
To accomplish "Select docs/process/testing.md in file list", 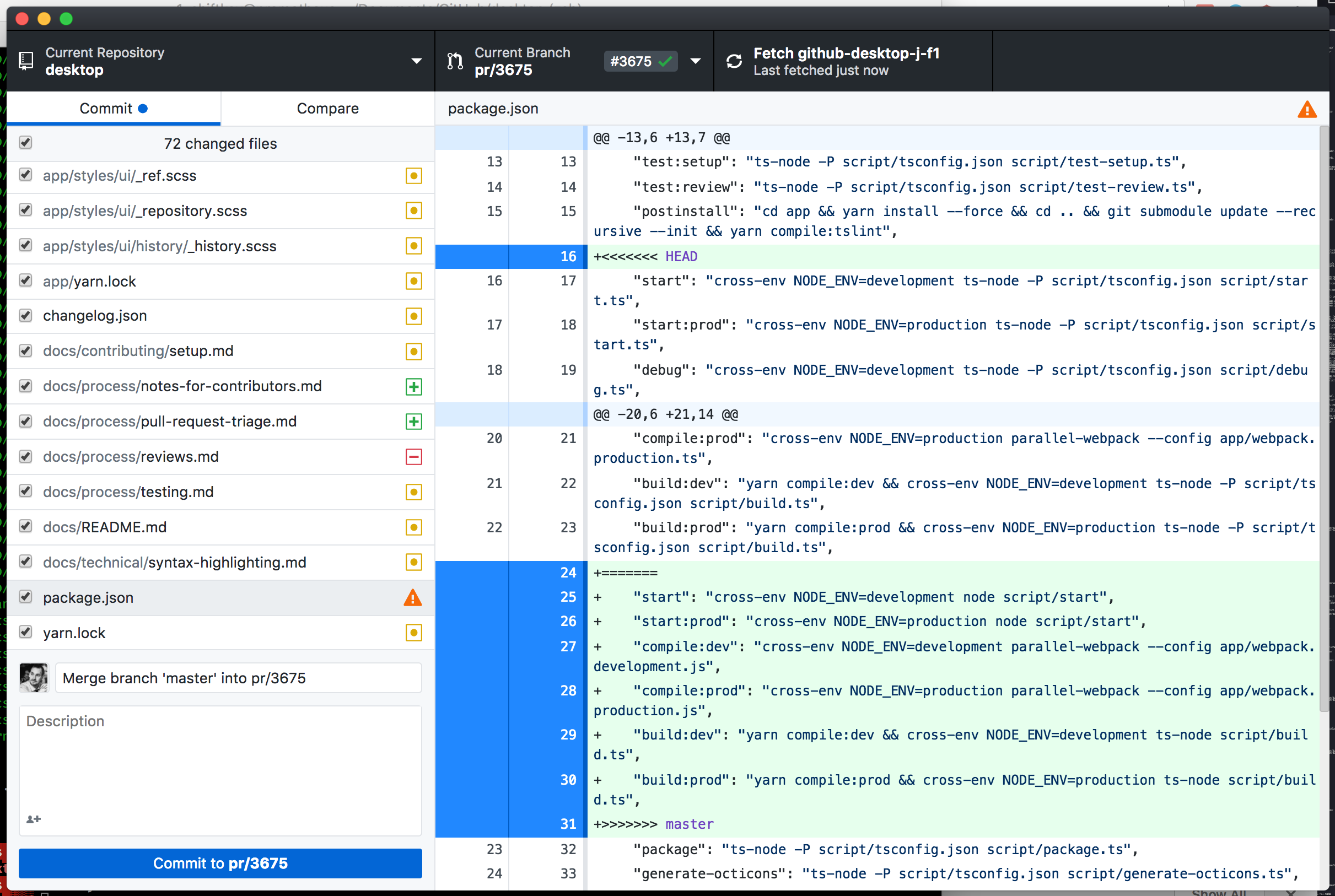I will pyautogui.click(x=220, y=492).
